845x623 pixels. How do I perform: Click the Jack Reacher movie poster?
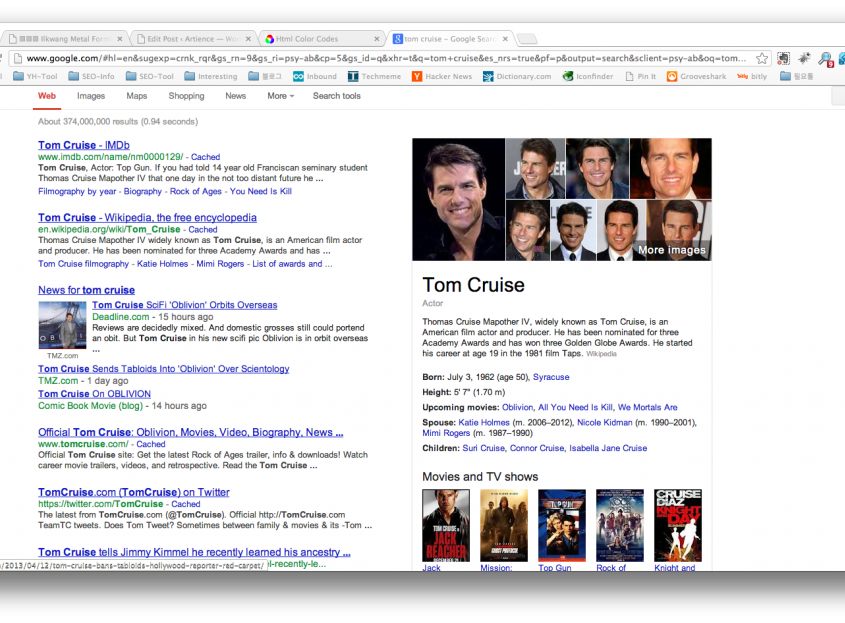[446, 525]
